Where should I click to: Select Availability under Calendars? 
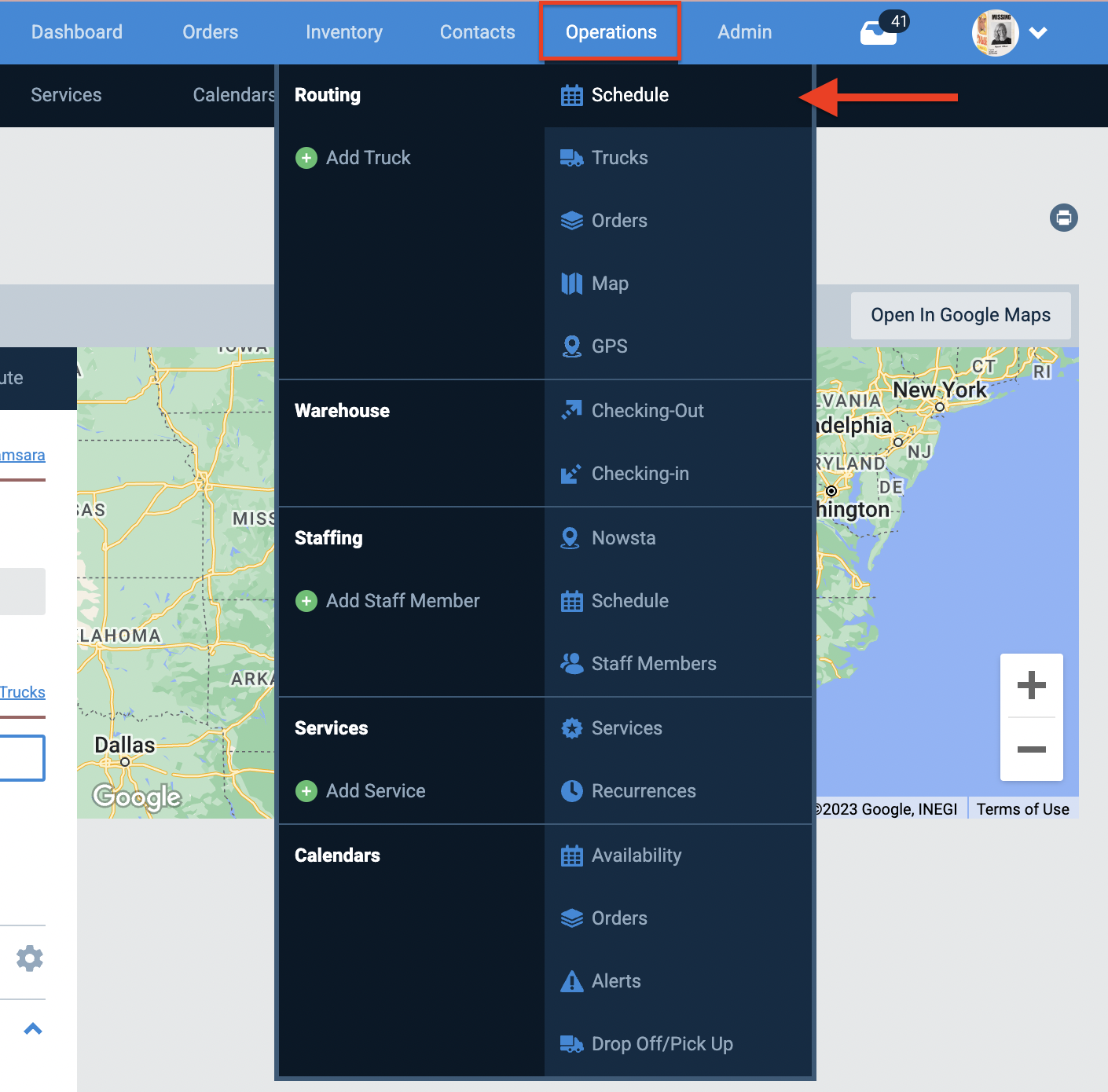637,856
